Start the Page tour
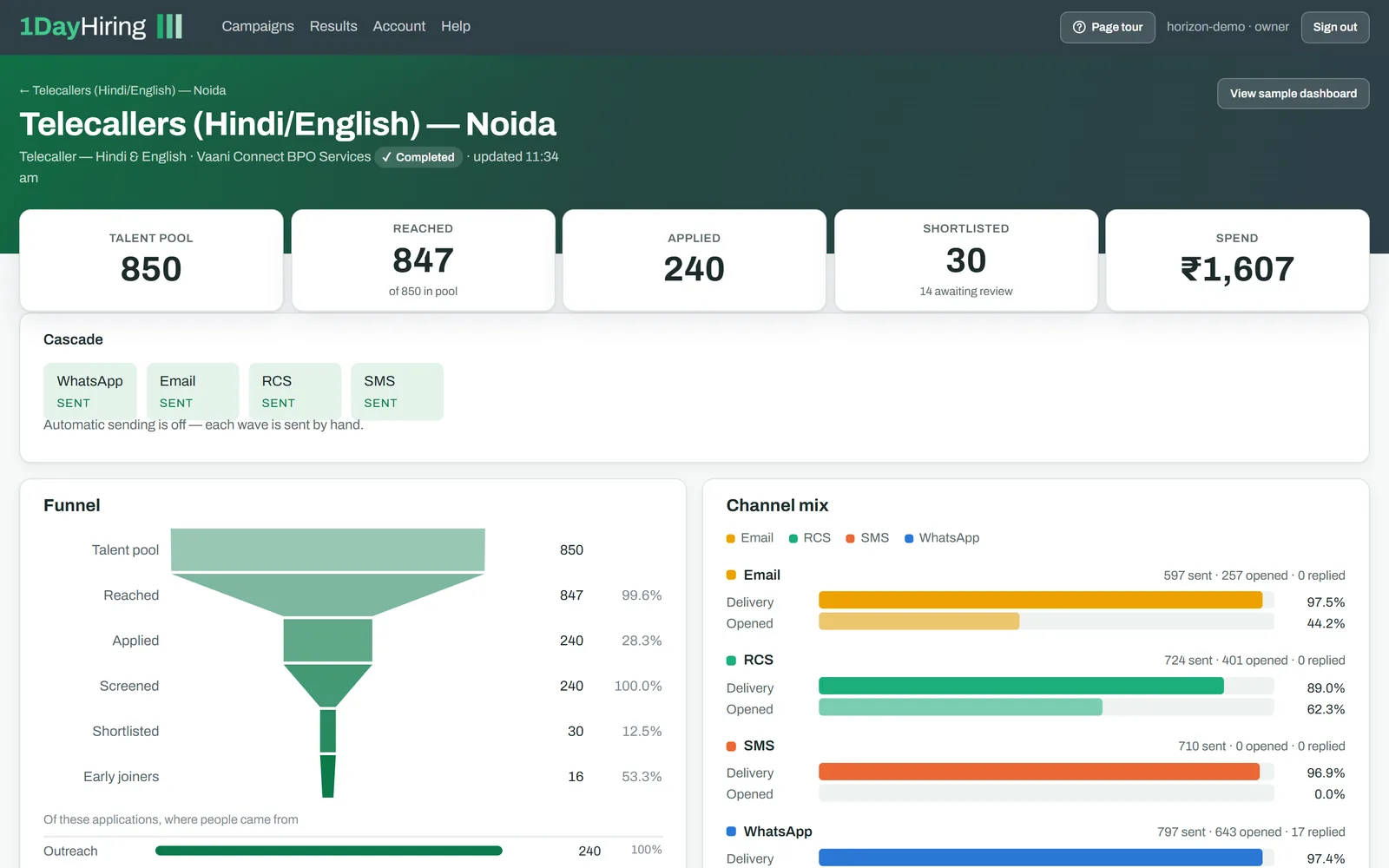 pos(1108,27)
